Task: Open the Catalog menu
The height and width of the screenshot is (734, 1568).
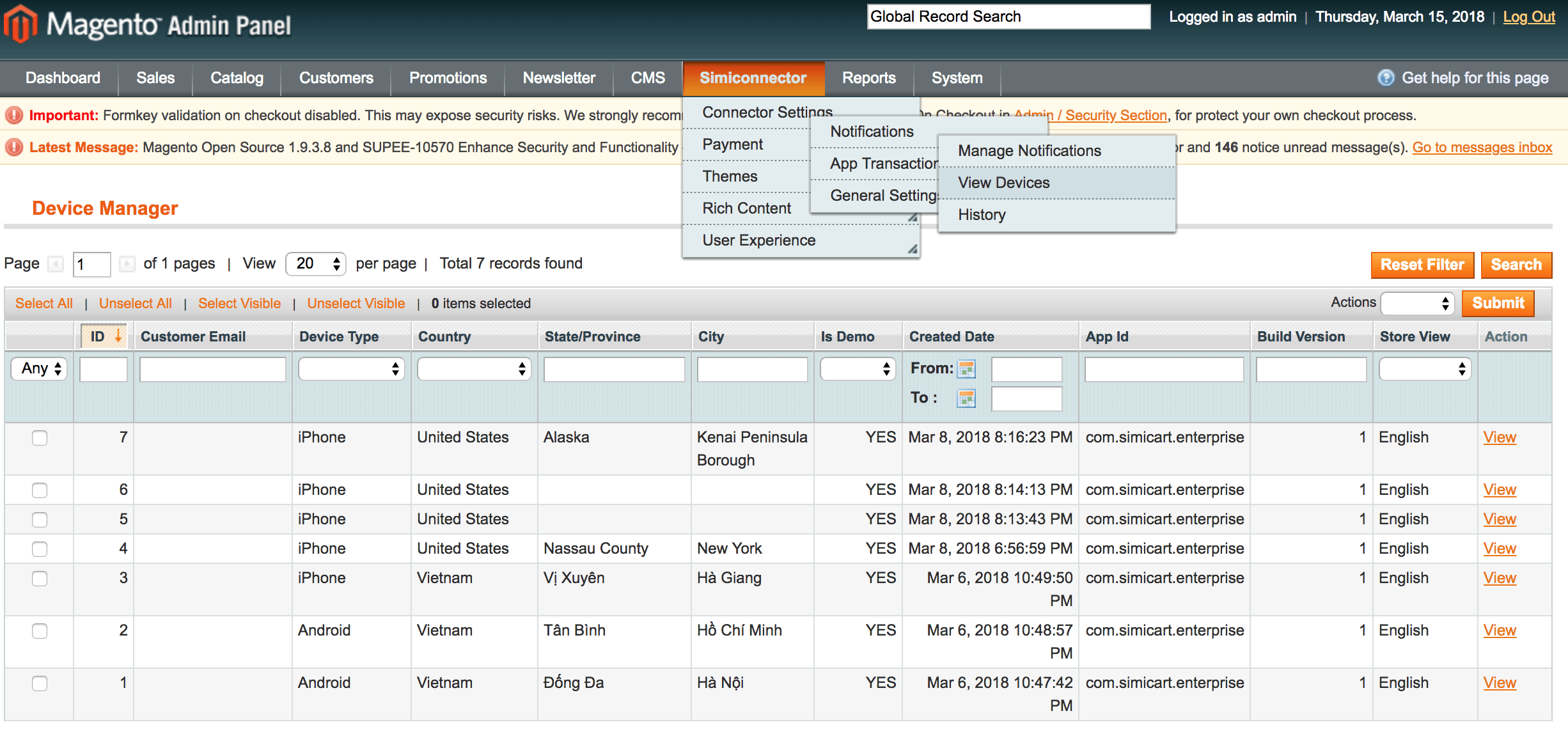Action: click(x=237, y=78)
